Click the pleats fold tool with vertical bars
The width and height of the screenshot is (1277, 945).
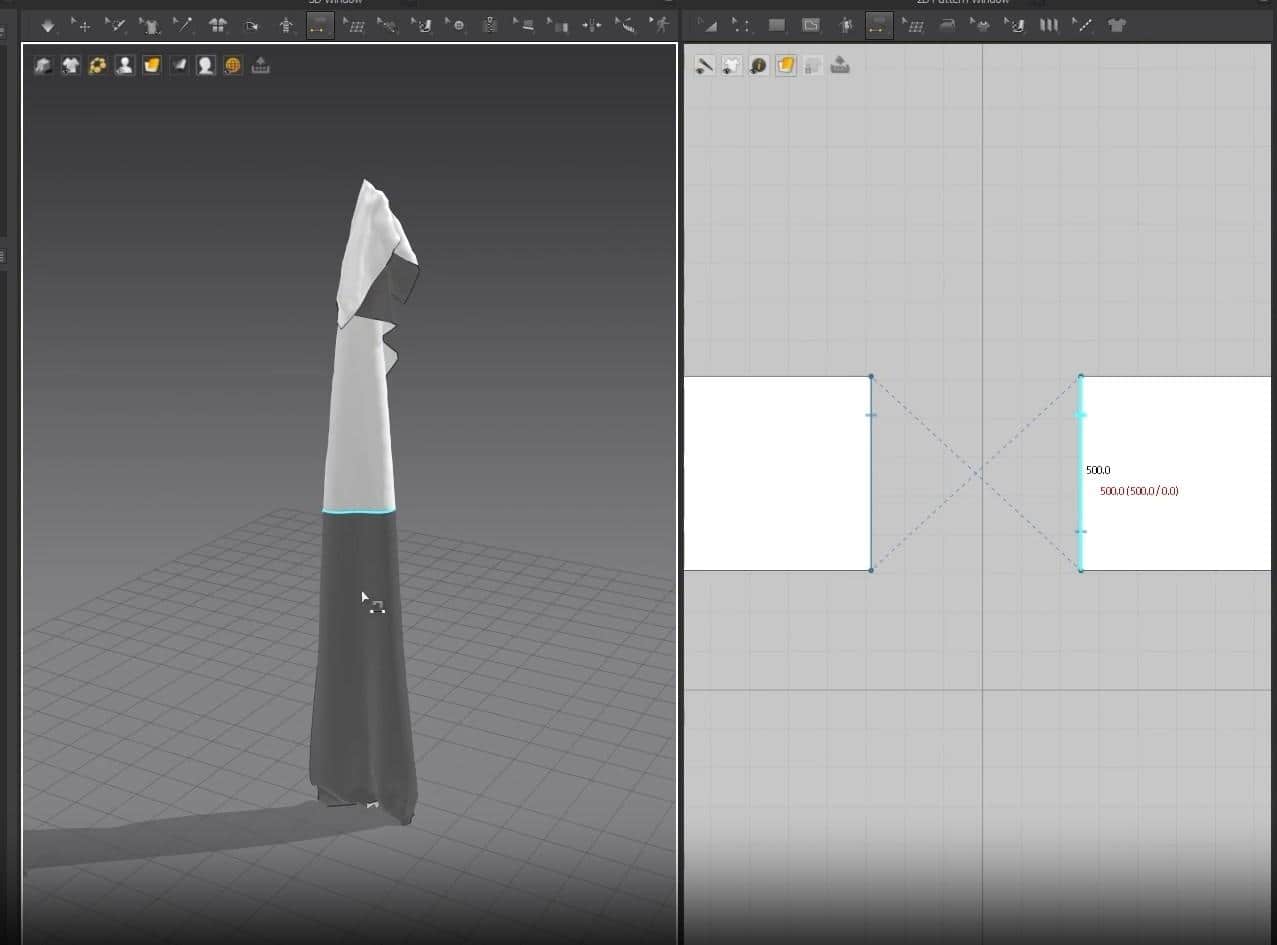pos(1049,25)
